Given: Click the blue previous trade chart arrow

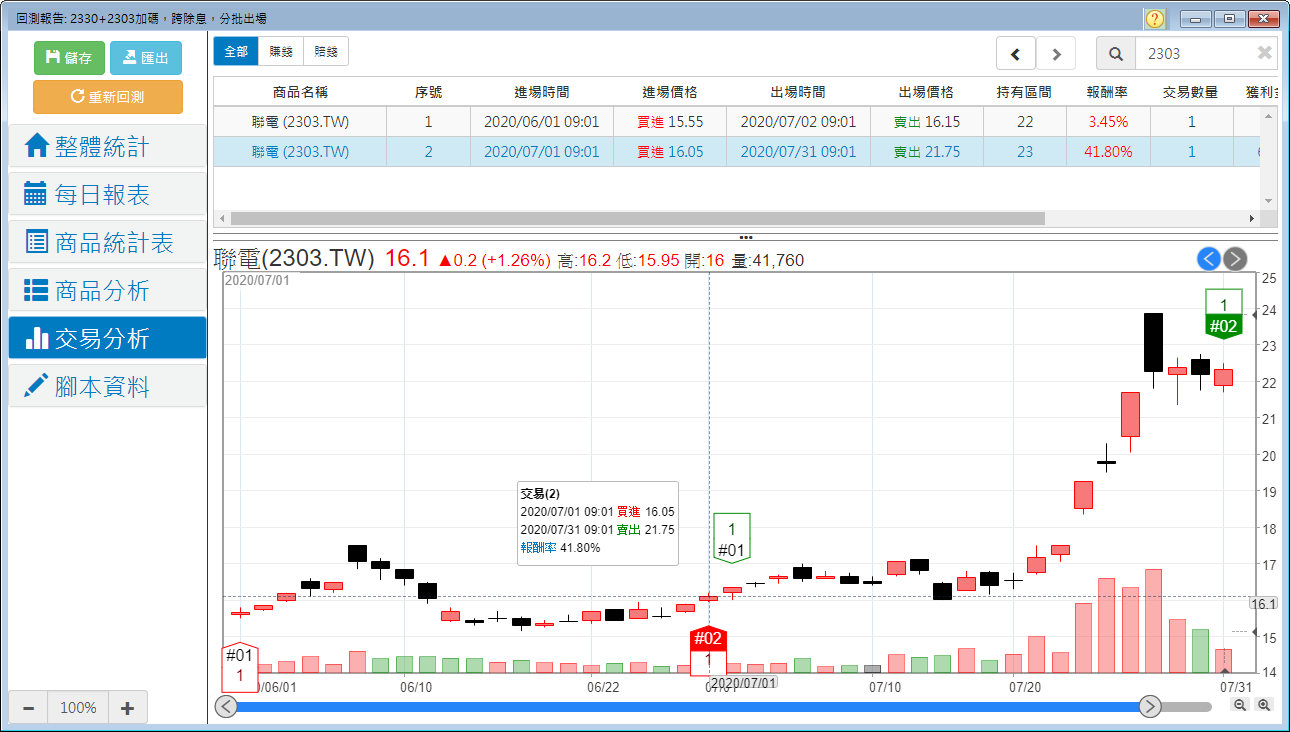Looking at the screenshot, I should tap(1209, 259).
